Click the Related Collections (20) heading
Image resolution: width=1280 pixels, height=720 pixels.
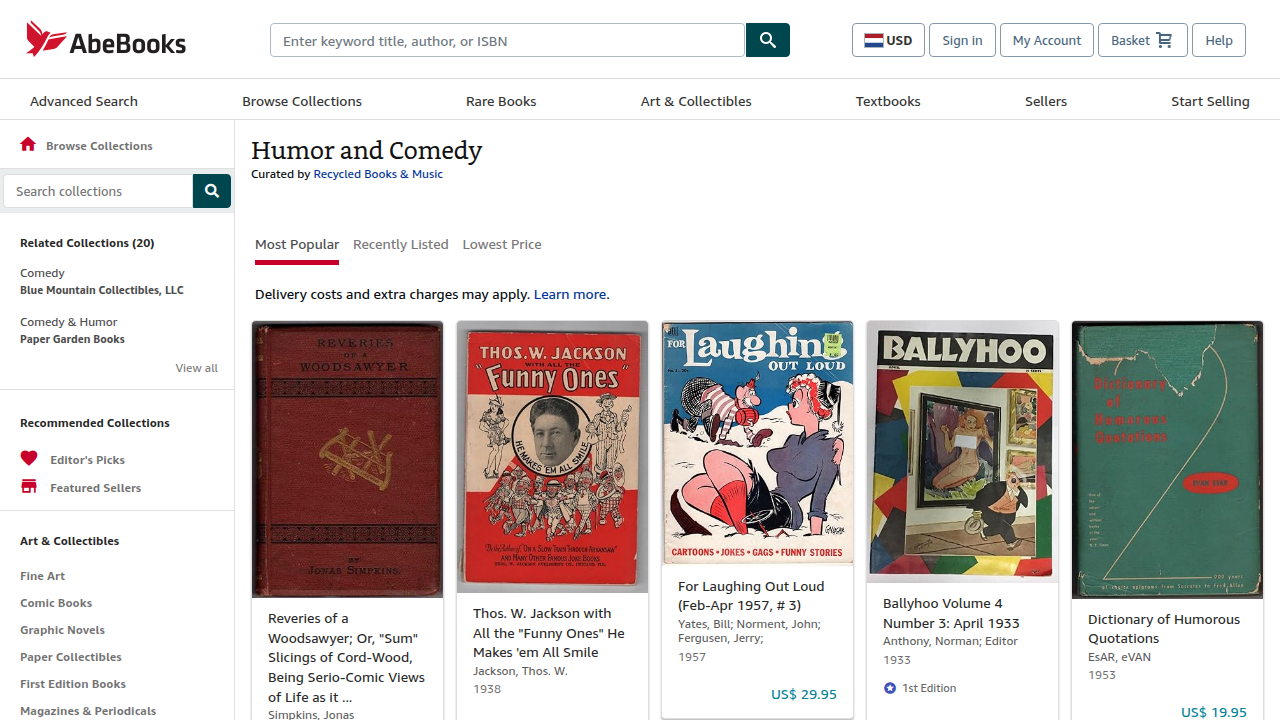[87, 243]
